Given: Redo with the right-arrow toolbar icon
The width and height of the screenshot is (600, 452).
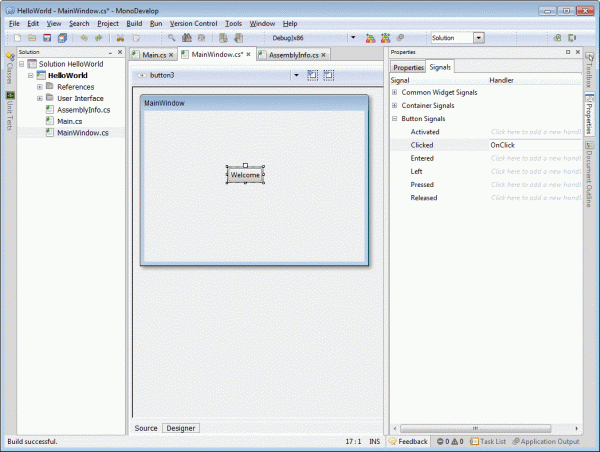Looking at the screenshot, I should (99, 38).
